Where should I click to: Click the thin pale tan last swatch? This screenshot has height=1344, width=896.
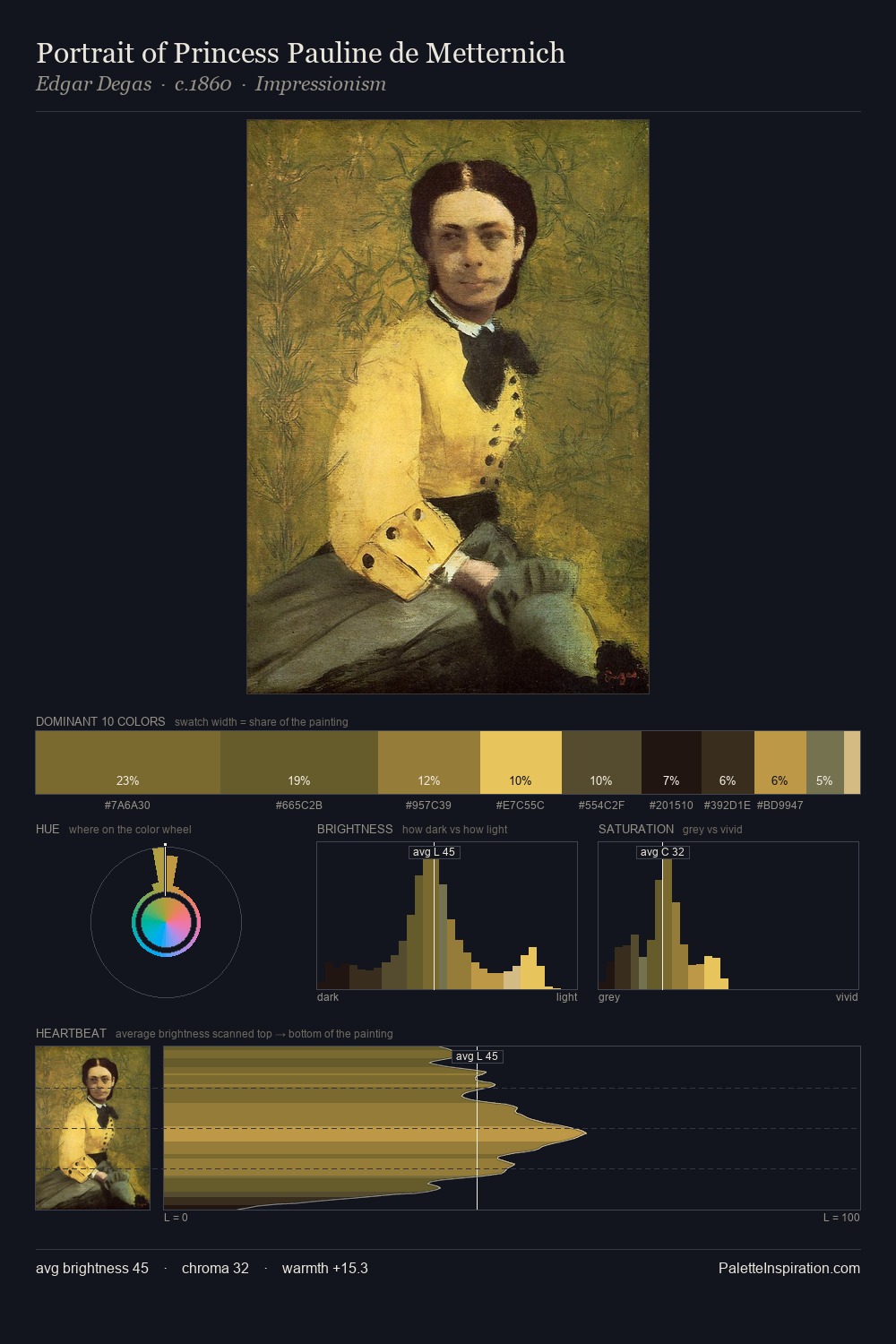coord(852,762)
